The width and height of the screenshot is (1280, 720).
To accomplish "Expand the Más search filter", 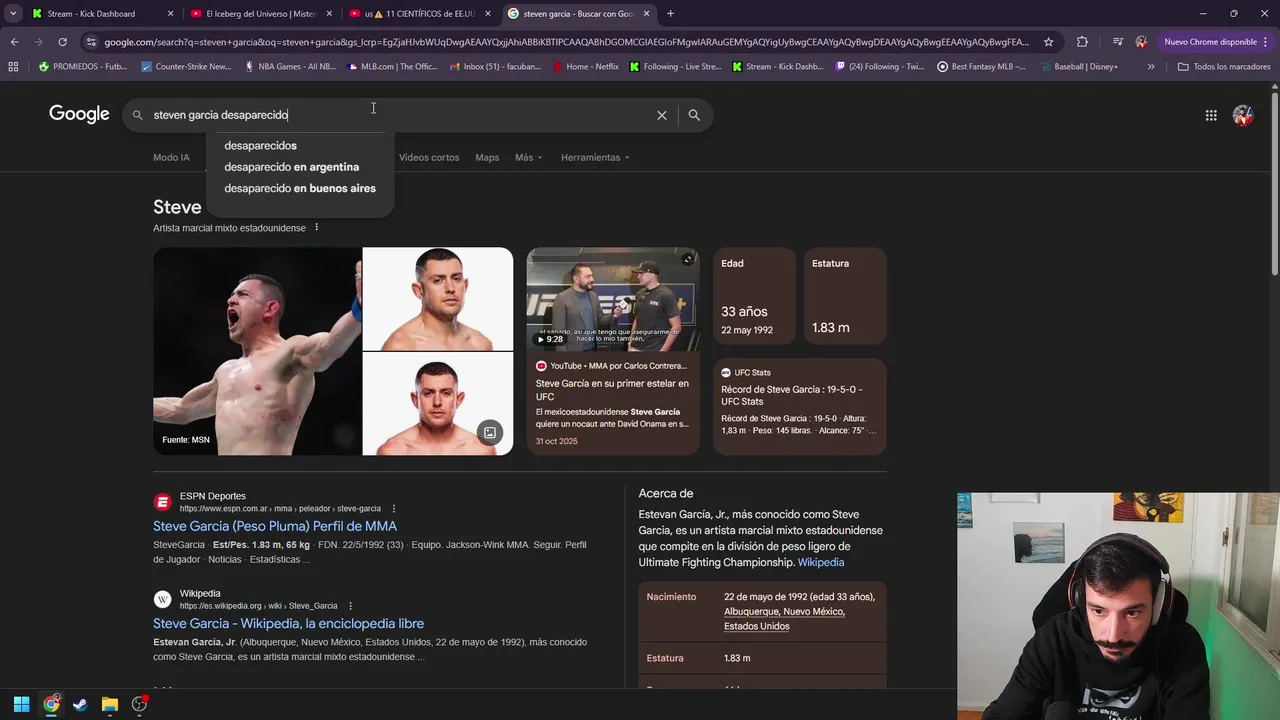I will pos(528,157).
